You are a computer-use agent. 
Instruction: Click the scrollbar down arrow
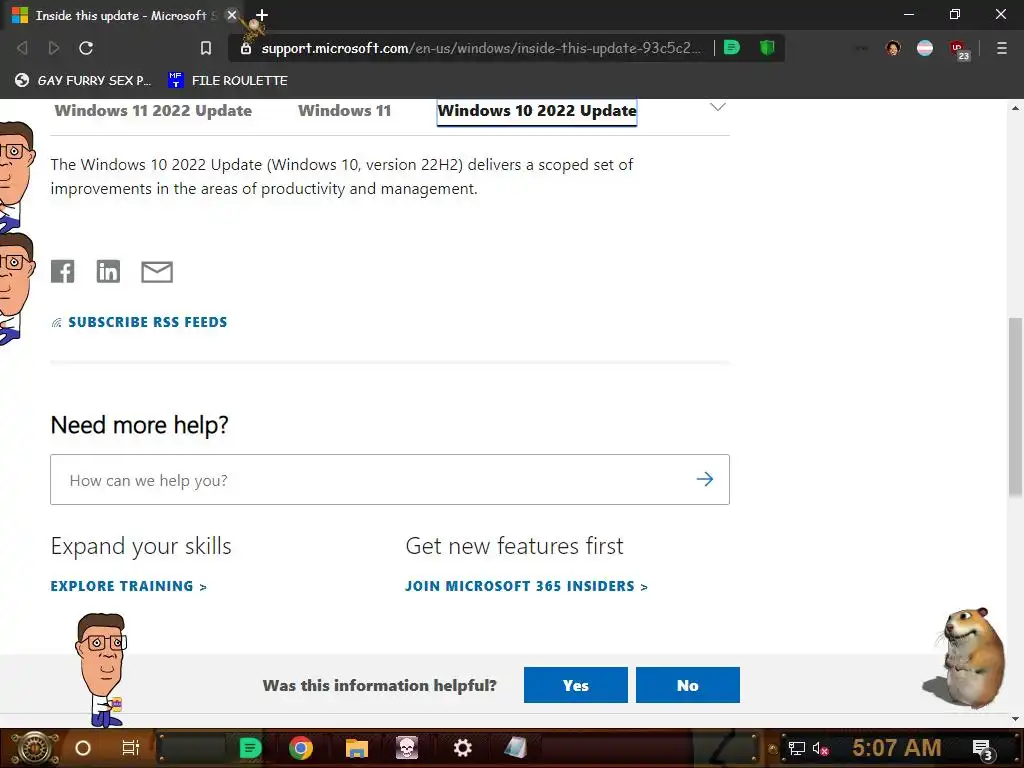coord(1015,719)
